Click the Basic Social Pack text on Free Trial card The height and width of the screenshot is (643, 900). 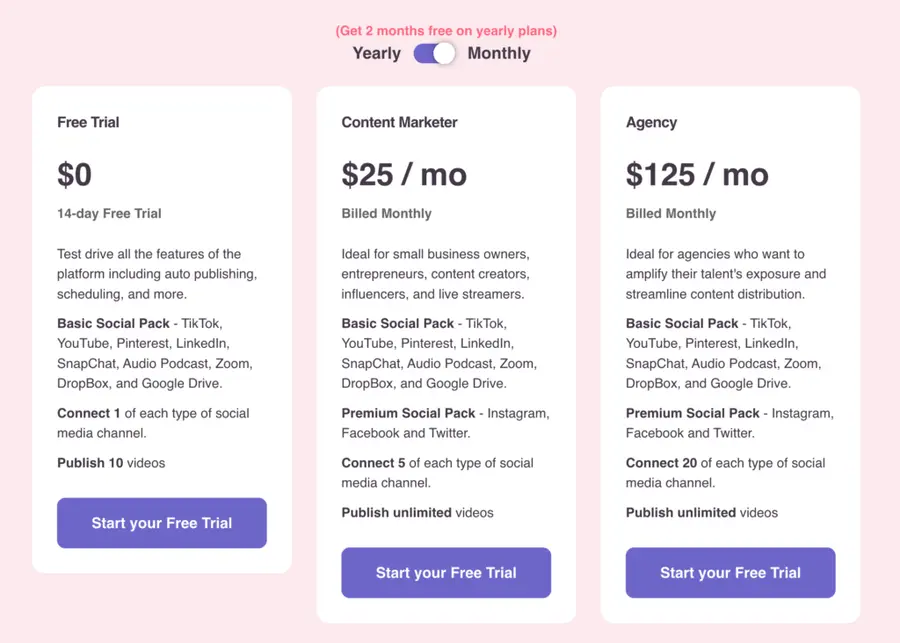click(x=113, y=323)
